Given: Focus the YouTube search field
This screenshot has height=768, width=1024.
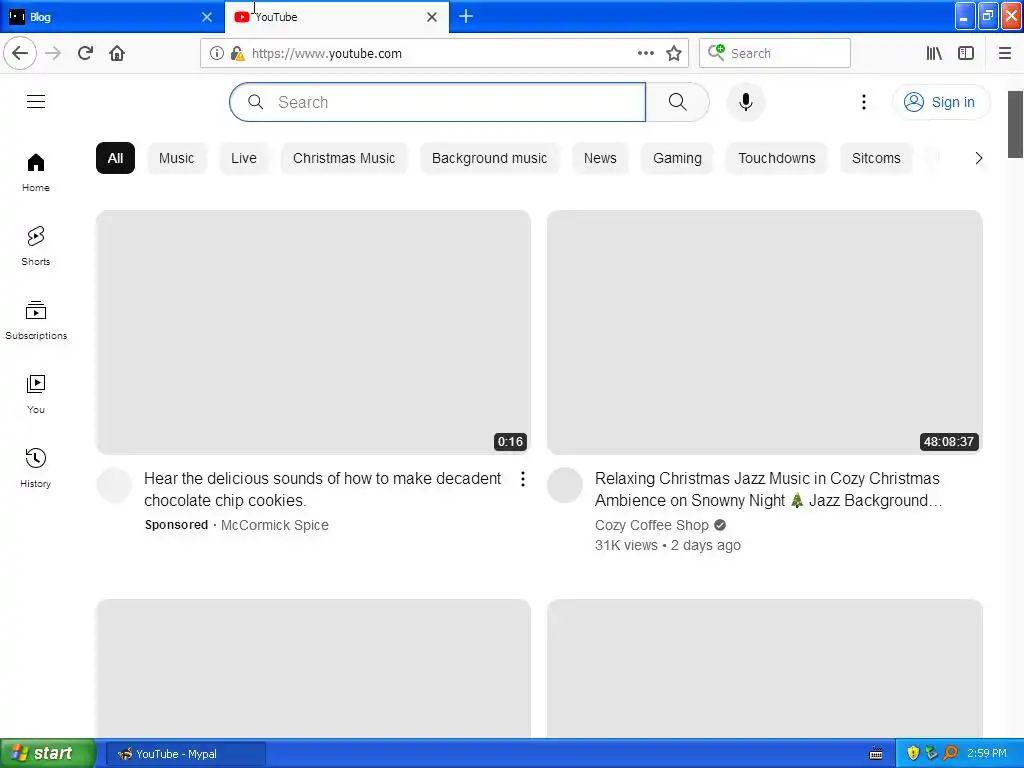Looking at the screenshot, I should [x=438, y=102].
